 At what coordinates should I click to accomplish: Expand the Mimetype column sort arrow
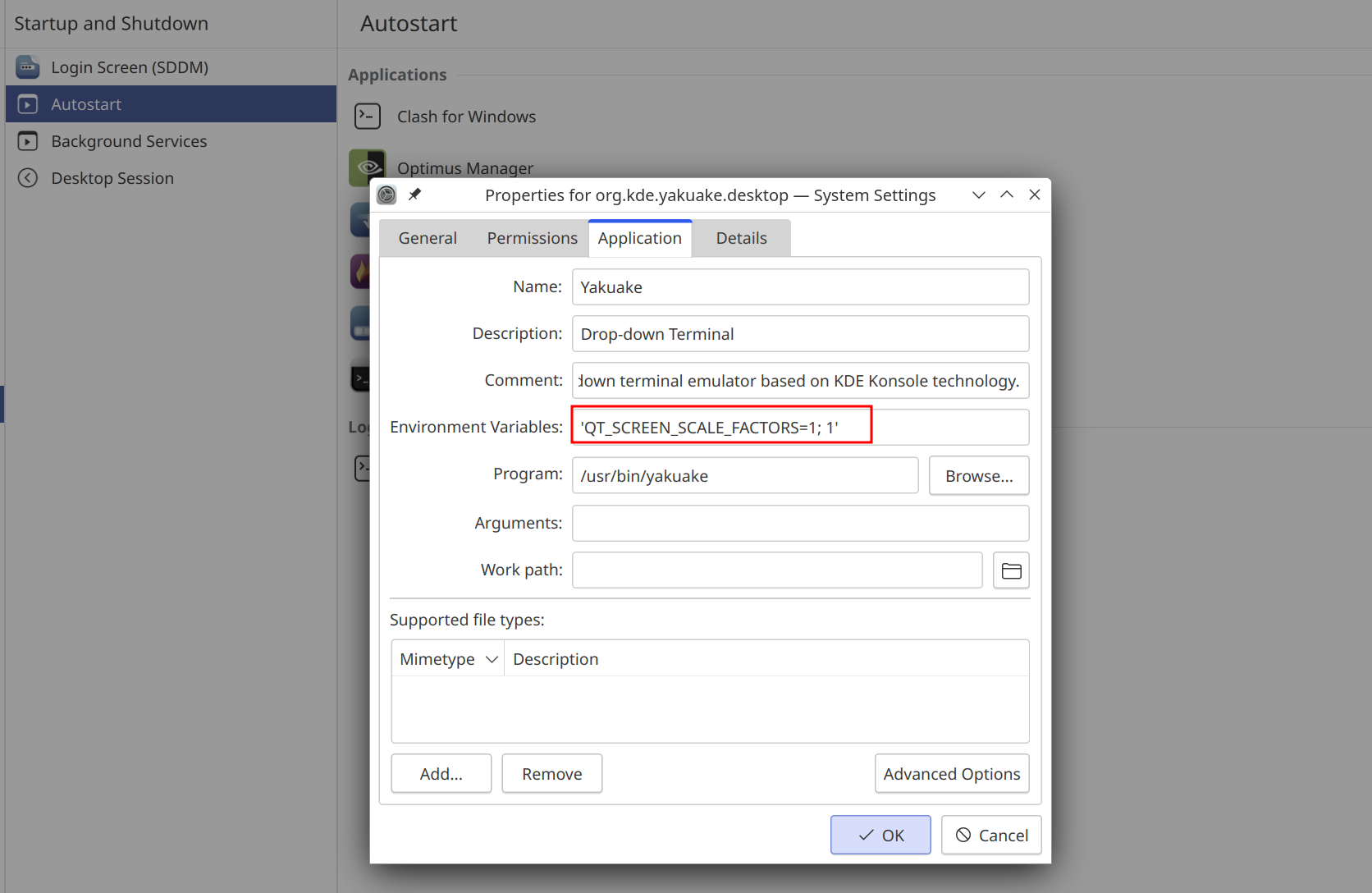click(x=492, y=659)
